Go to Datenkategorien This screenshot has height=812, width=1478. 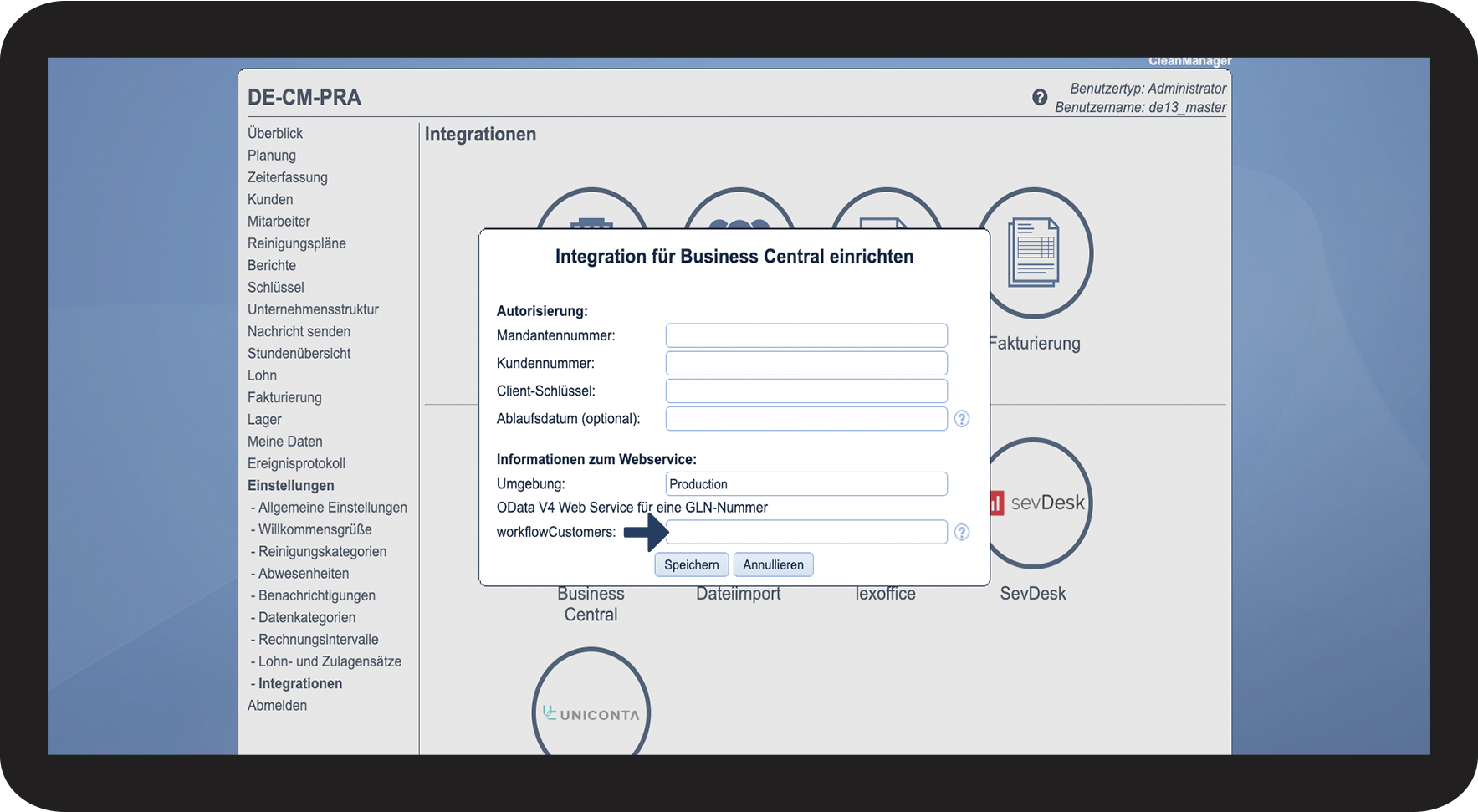pyautogui.click(x=307, y=617)
